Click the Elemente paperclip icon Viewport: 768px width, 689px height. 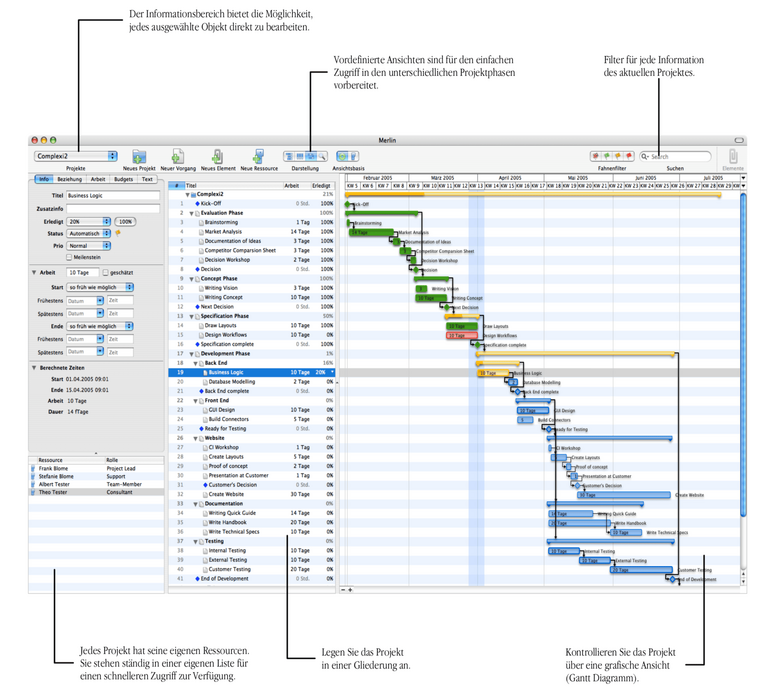732,157
